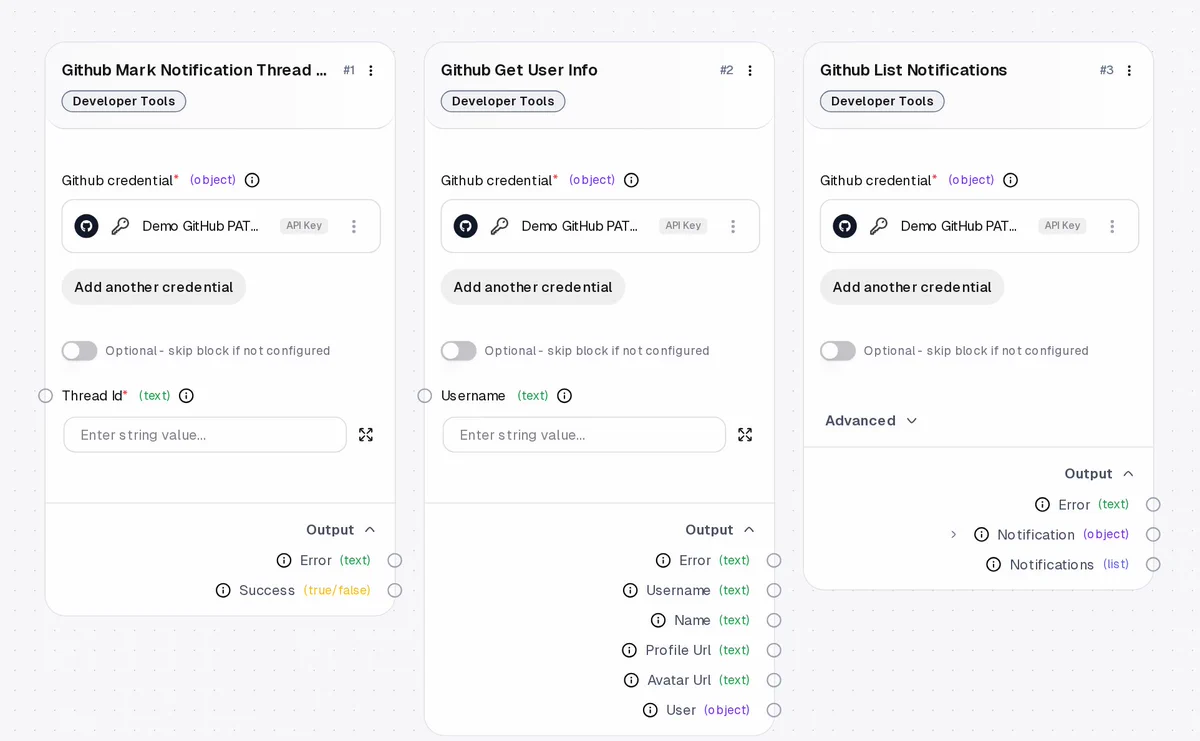Click Error output connector in block #1
This screenshot has height=741, width=1200.
(x=395, y=560)
